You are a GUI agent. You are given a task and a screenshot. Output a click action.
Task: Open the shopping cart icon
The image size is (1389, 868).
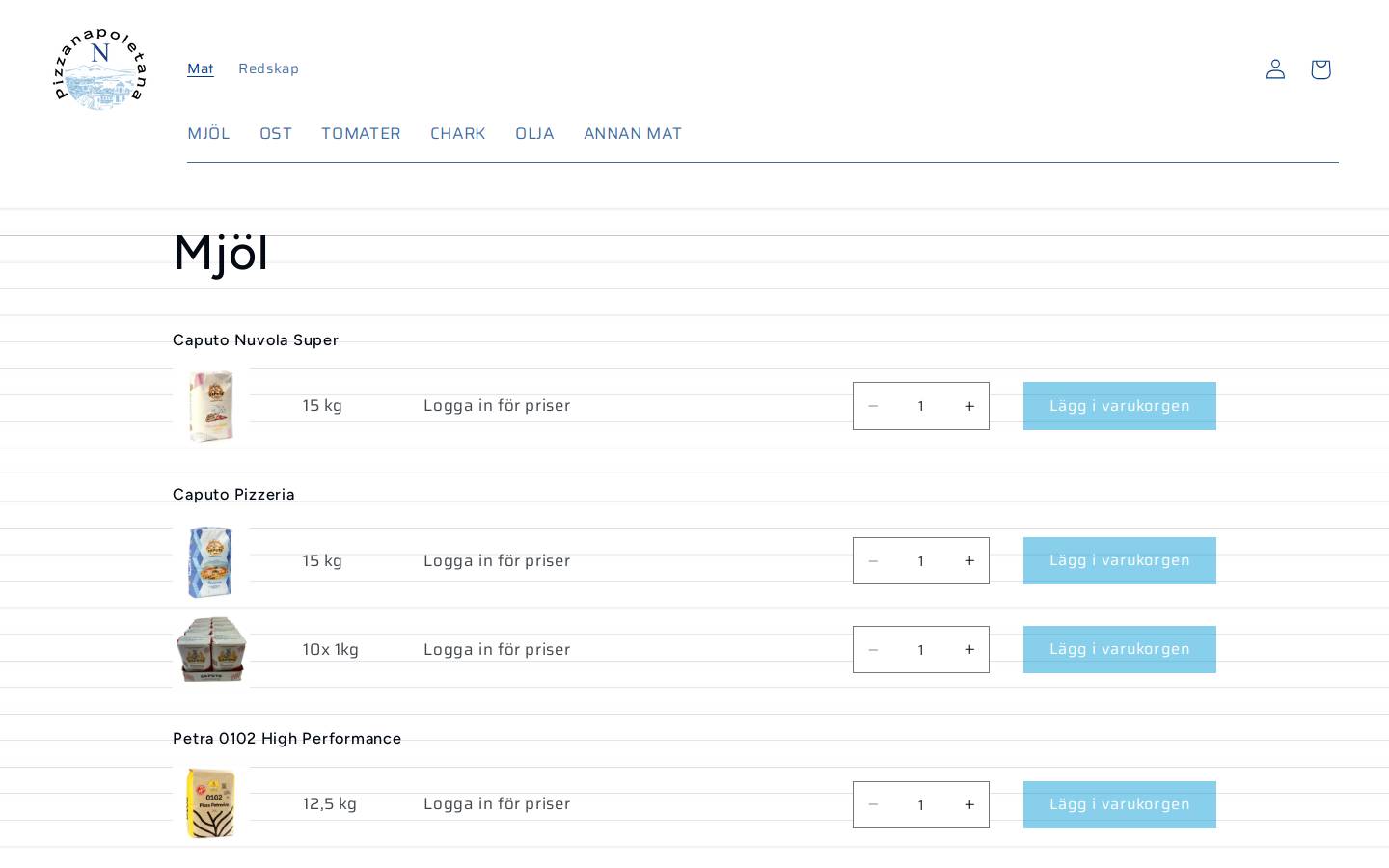pyautogui.click(x=1321, y=68)
